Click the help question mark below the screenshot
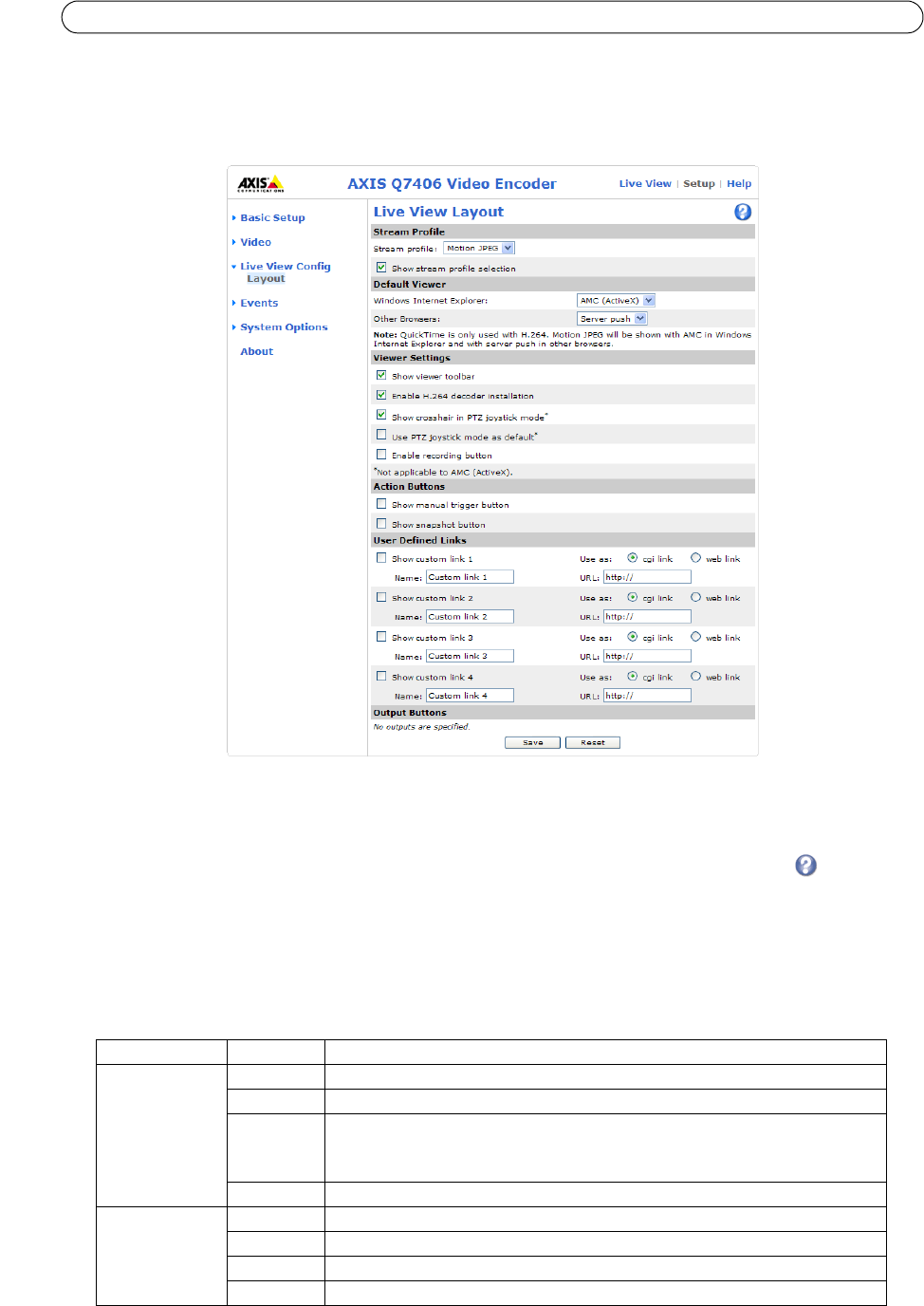924x1306 pixels. point(805,865)
